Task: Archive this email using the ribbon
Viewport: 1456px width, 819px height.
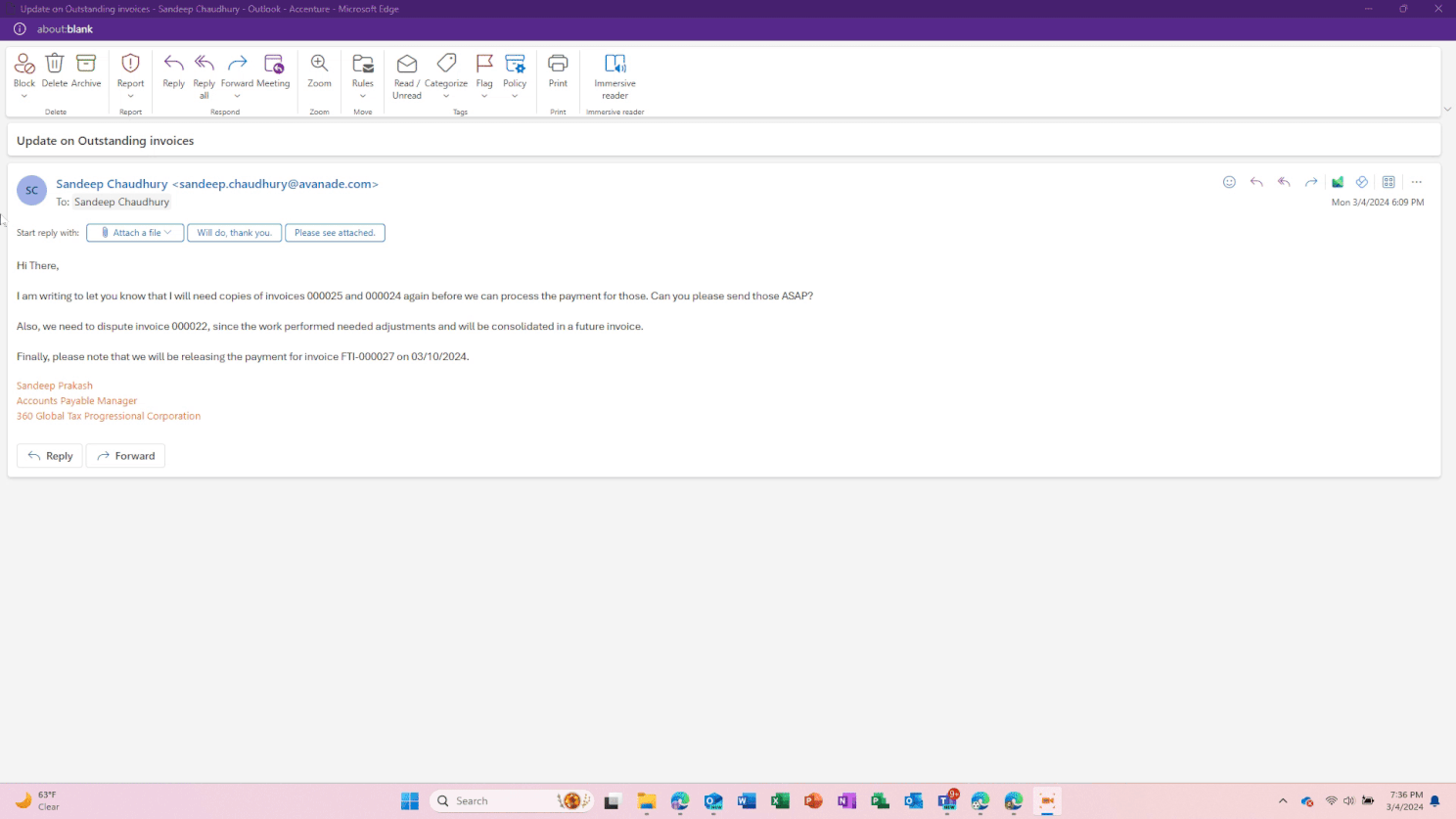Action: (x=86, y=65)
